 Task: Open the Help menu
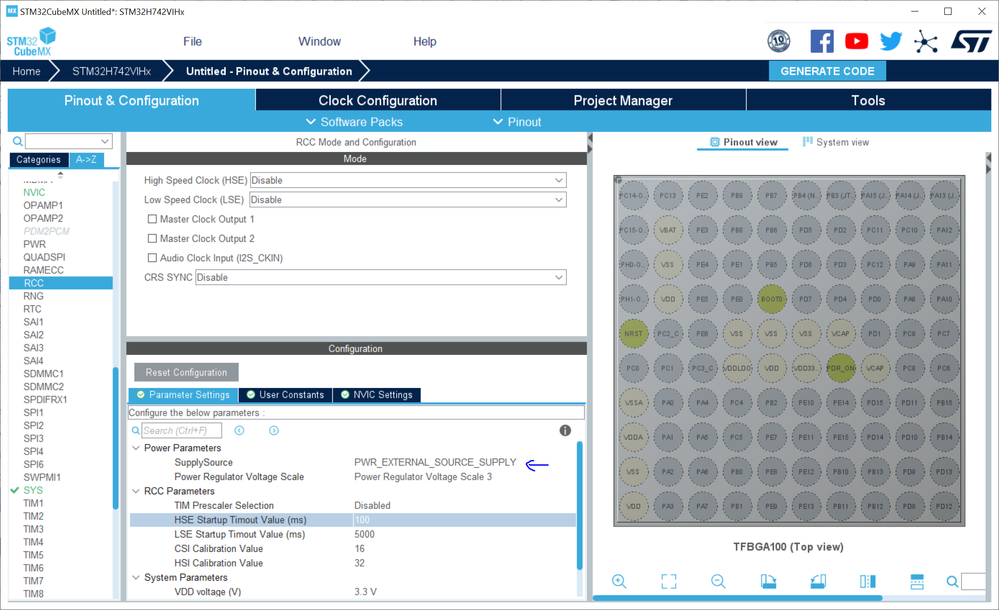(425, 41)
